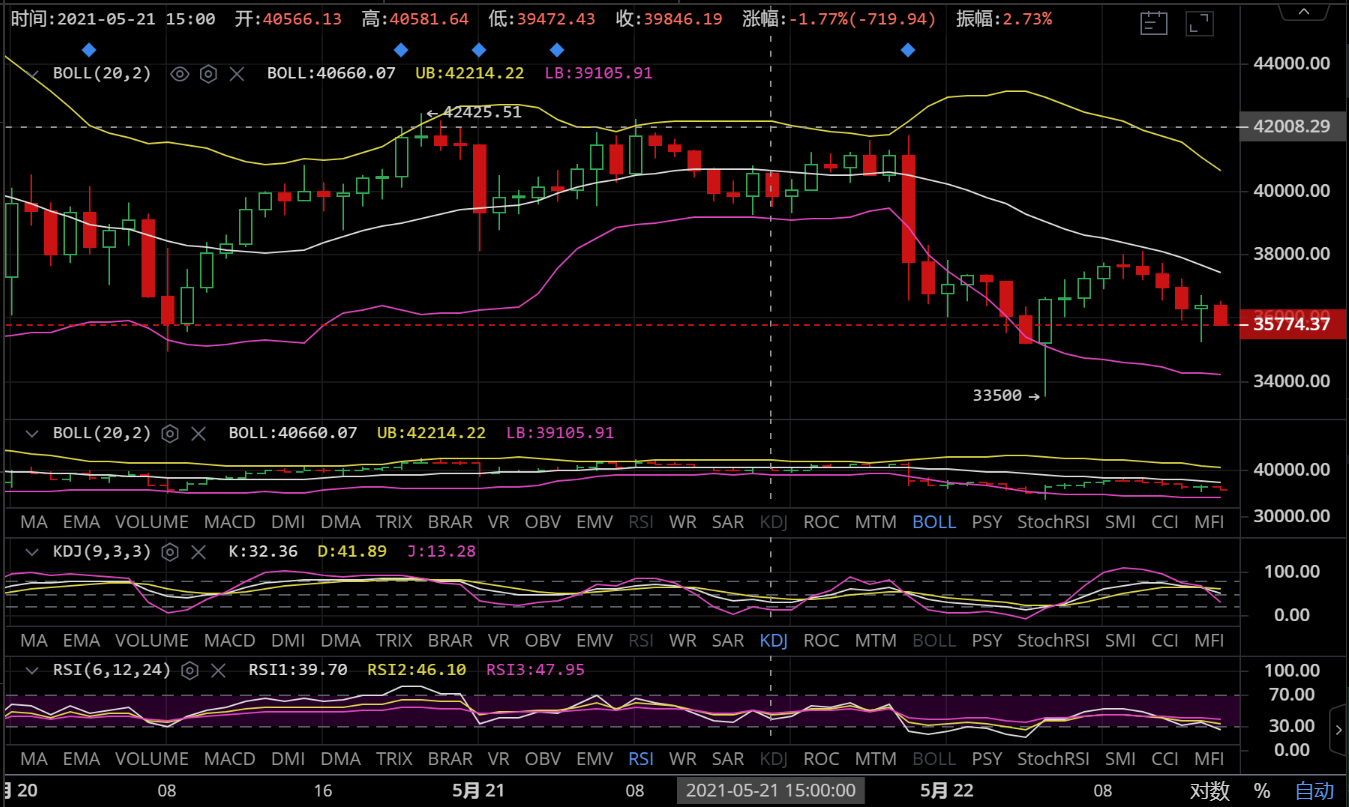
Task: Collapse the RSI(6,12,24) indicator panel
Action: (x=33, y=670)
